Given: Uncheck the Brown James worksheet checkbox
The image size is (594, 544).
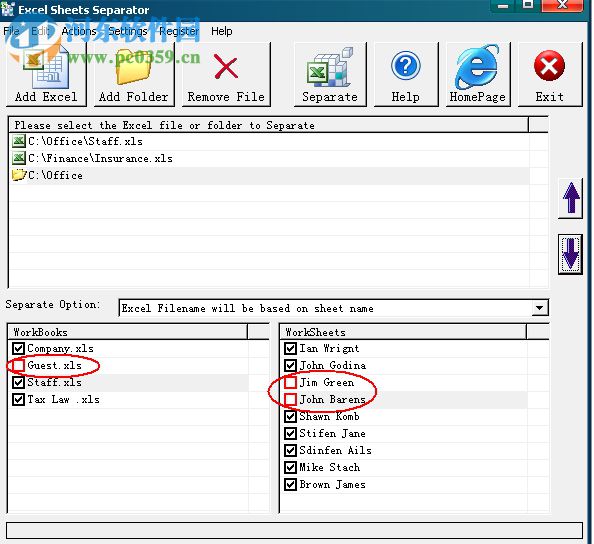Looking at the screenshot, I should click(x=290, y=485).
